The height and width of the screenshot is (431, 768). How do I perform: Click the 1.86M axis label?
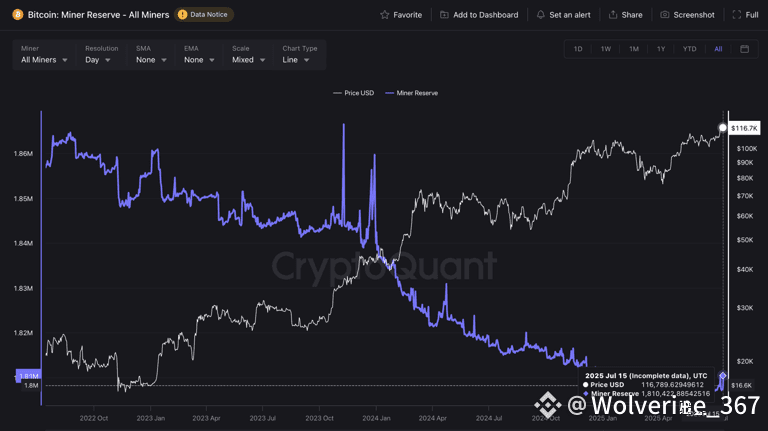pos(23,154)
